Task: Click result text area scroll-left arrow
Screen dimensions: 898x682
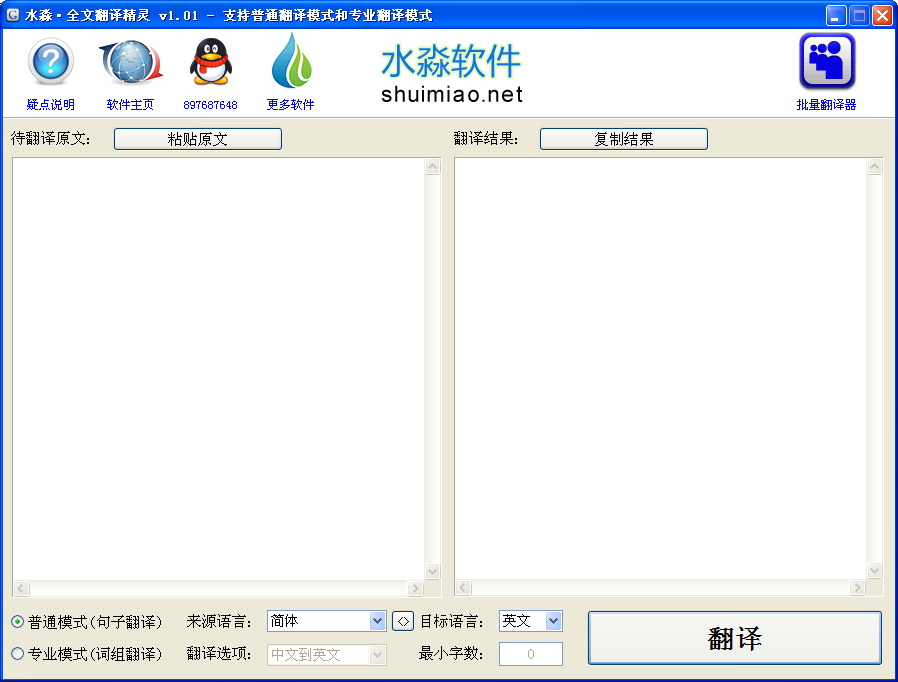Action: (x=463, y=588)
